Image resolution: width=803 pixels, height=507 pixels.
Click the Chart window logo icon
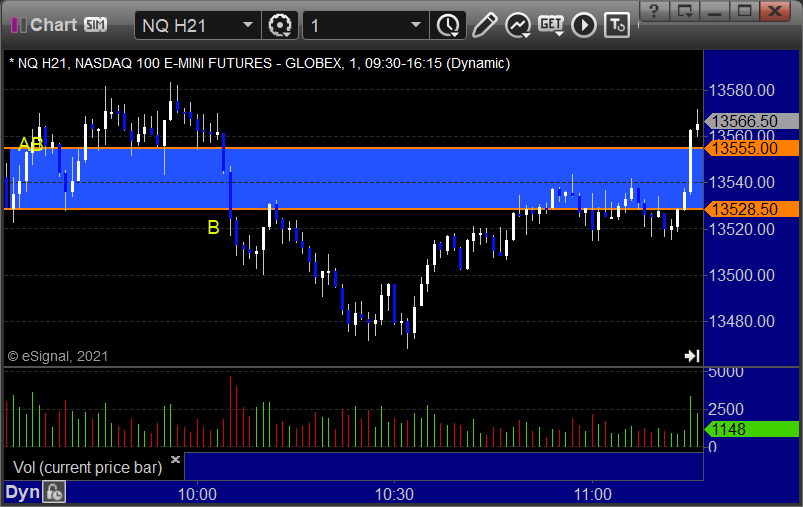pos(19,25)
